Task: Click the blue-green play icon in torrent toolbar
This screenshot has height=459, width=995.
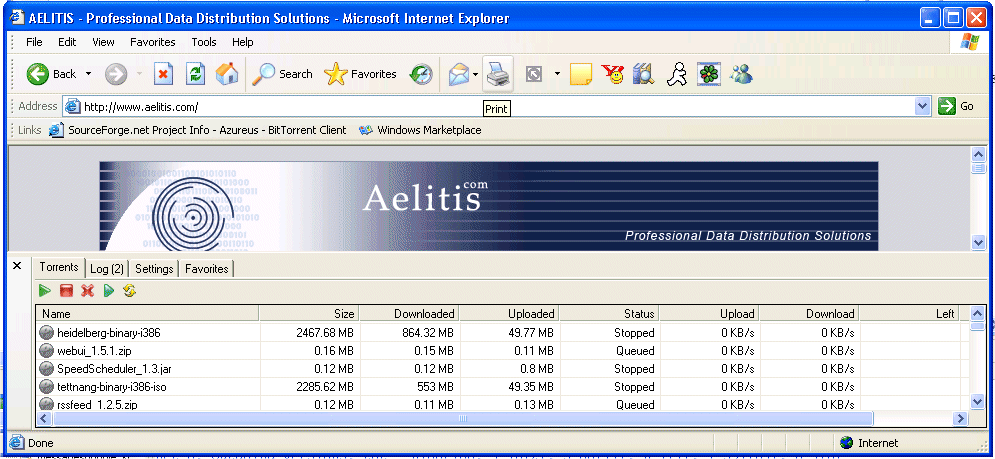Action: [109, 291]
